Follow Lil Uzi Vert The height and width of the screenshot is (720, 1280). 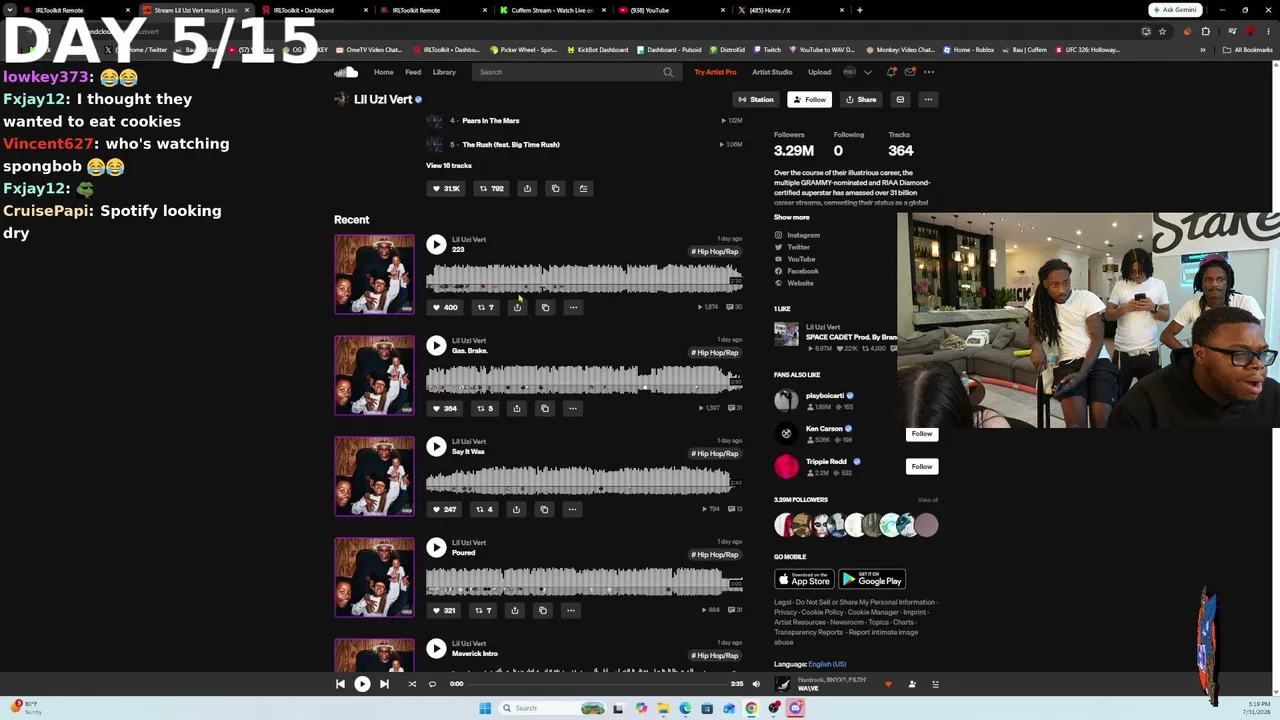pyautogui.click(x=809, y=100)
